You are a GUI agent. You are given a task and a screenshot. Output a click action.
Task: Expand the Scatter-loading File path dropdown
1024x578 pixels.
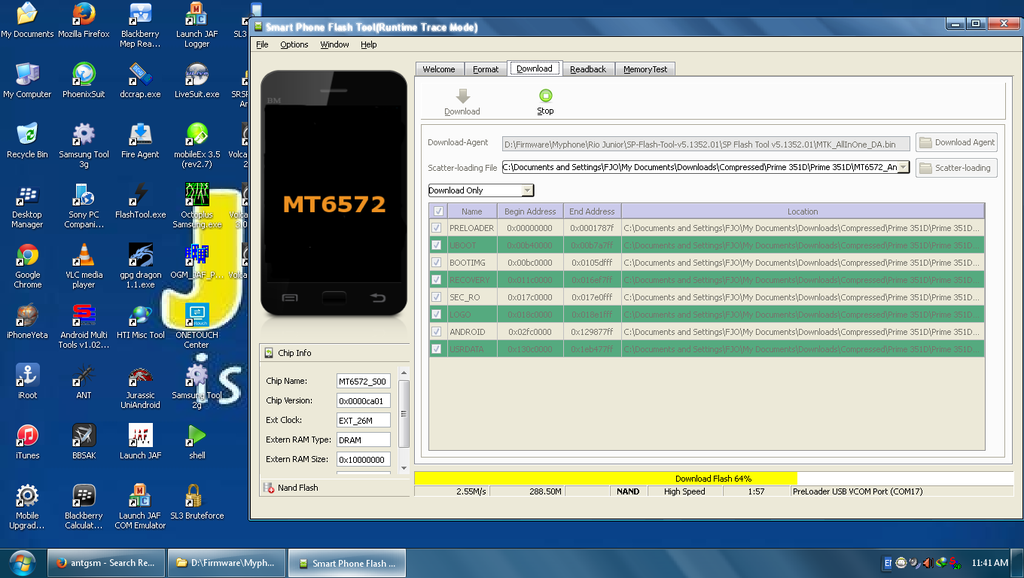903,168
